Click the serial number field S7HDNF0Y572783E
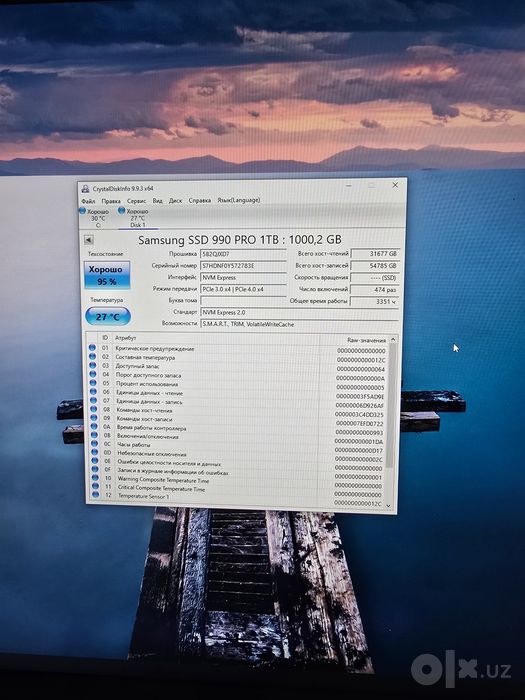This screenshot has width=525, height=700. (x=243, y=266)
